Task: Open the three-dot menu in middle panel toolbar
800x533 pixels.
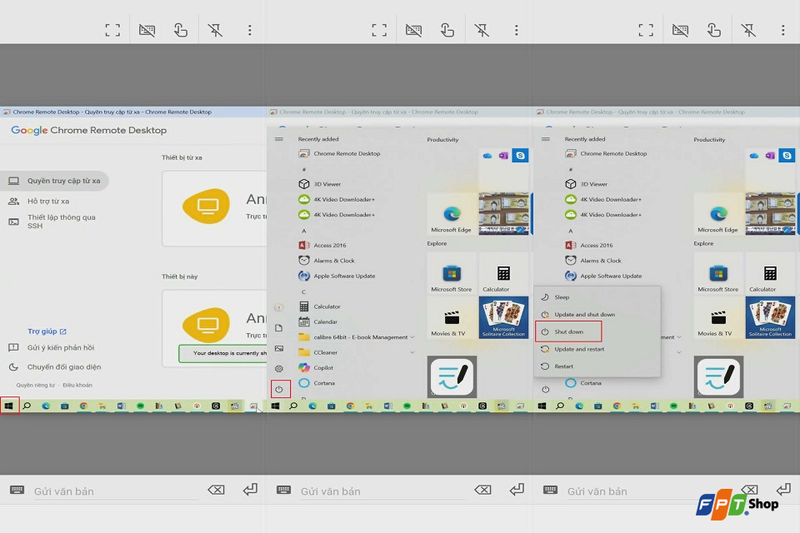Action: coord(516,30)
